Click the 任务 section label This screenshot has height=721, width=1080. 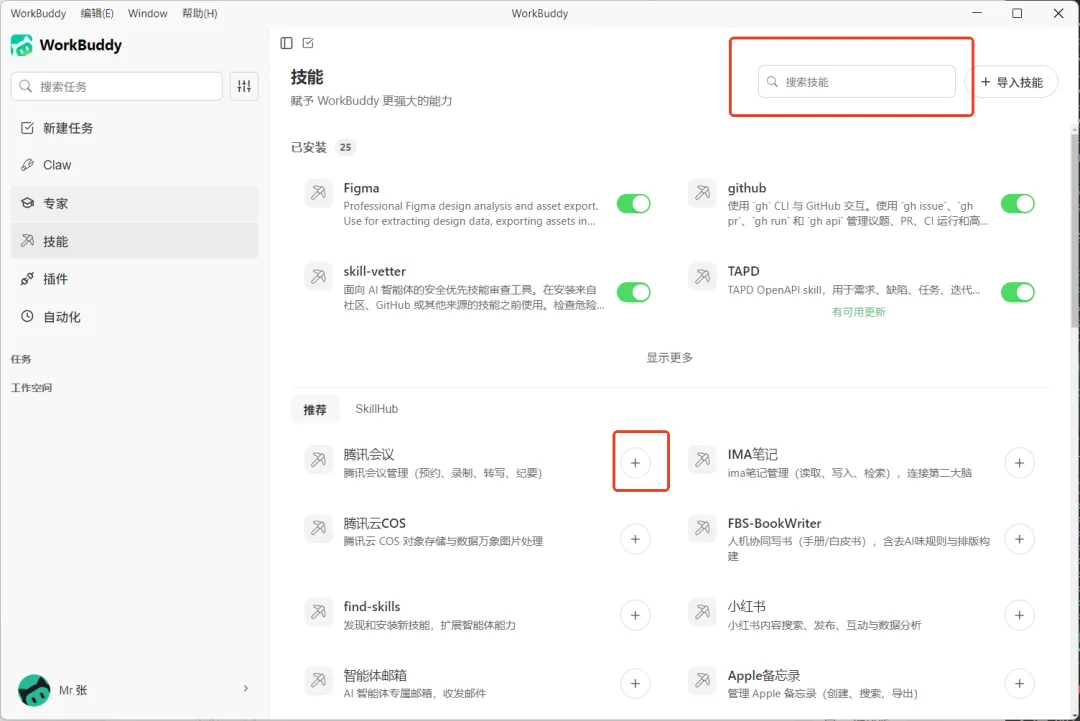(21, 359)
